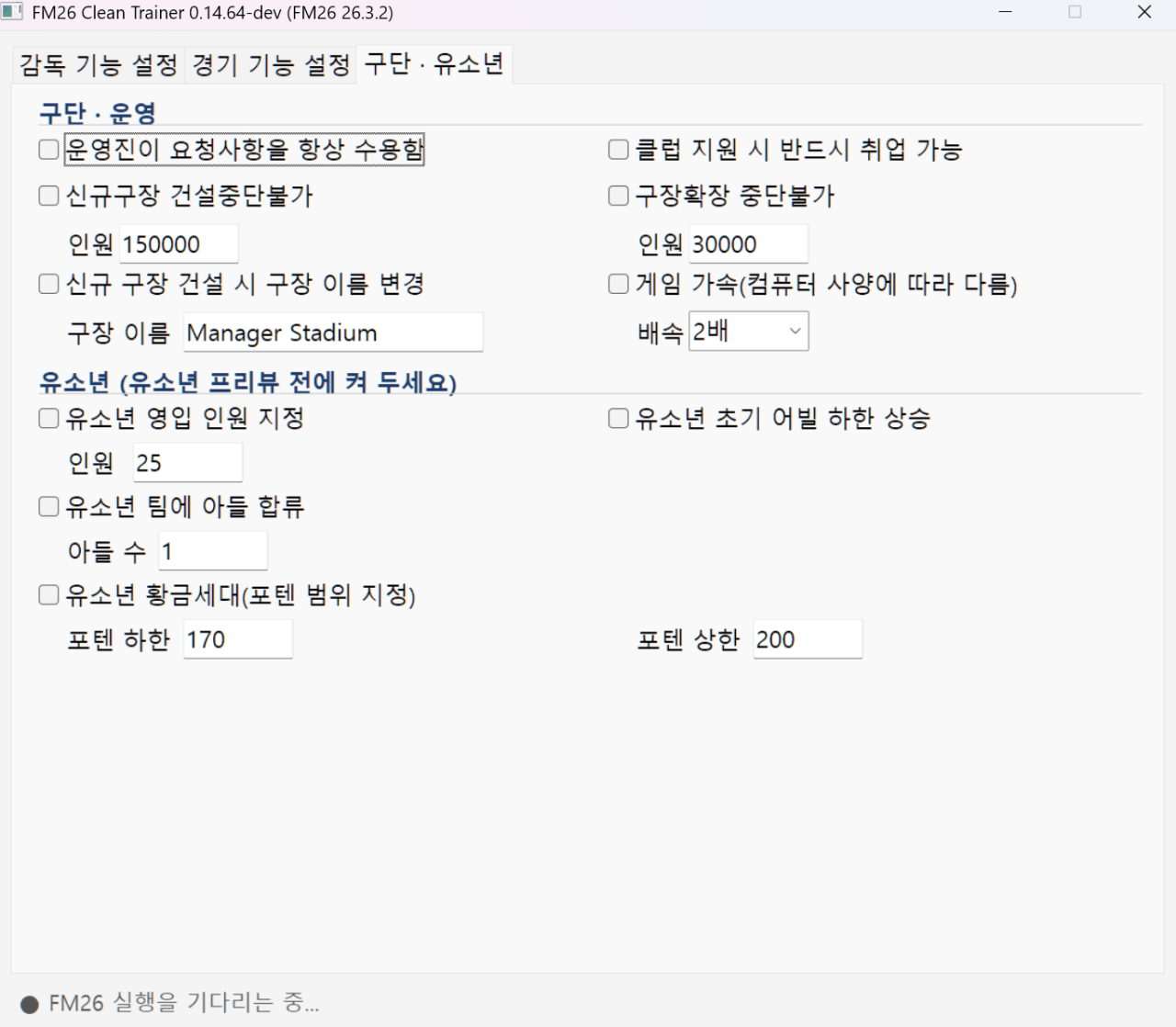Click the 구장 이름 label text
Viewport: 1176px width, 1027px height.
(119, 333)
